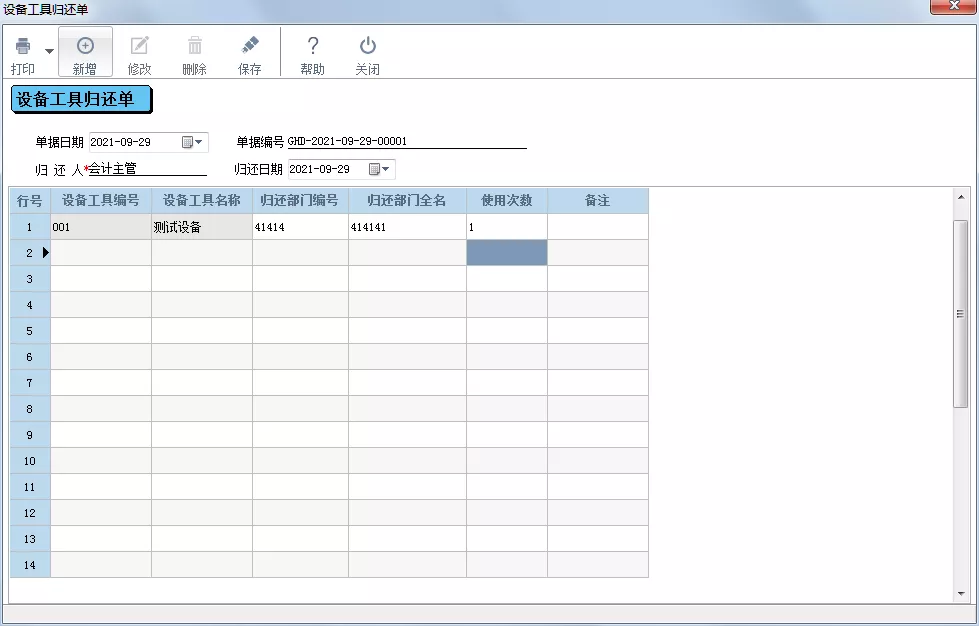
Task: Open the 归还日期 calendar dropdown
Action: pyautogui.click(x=380, y=169)
